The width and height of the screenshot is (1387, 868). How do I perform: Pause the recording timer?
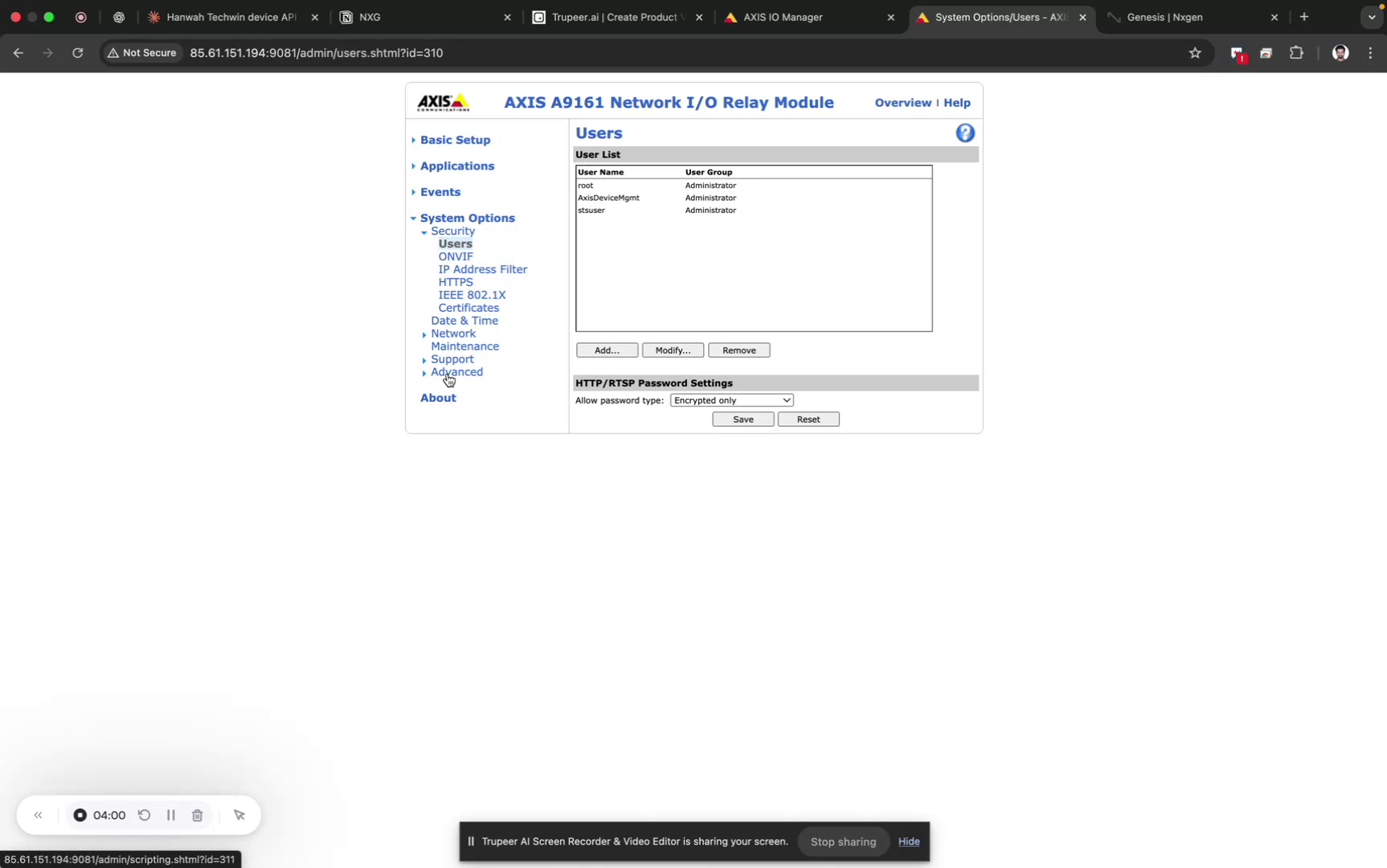[170, 814]
